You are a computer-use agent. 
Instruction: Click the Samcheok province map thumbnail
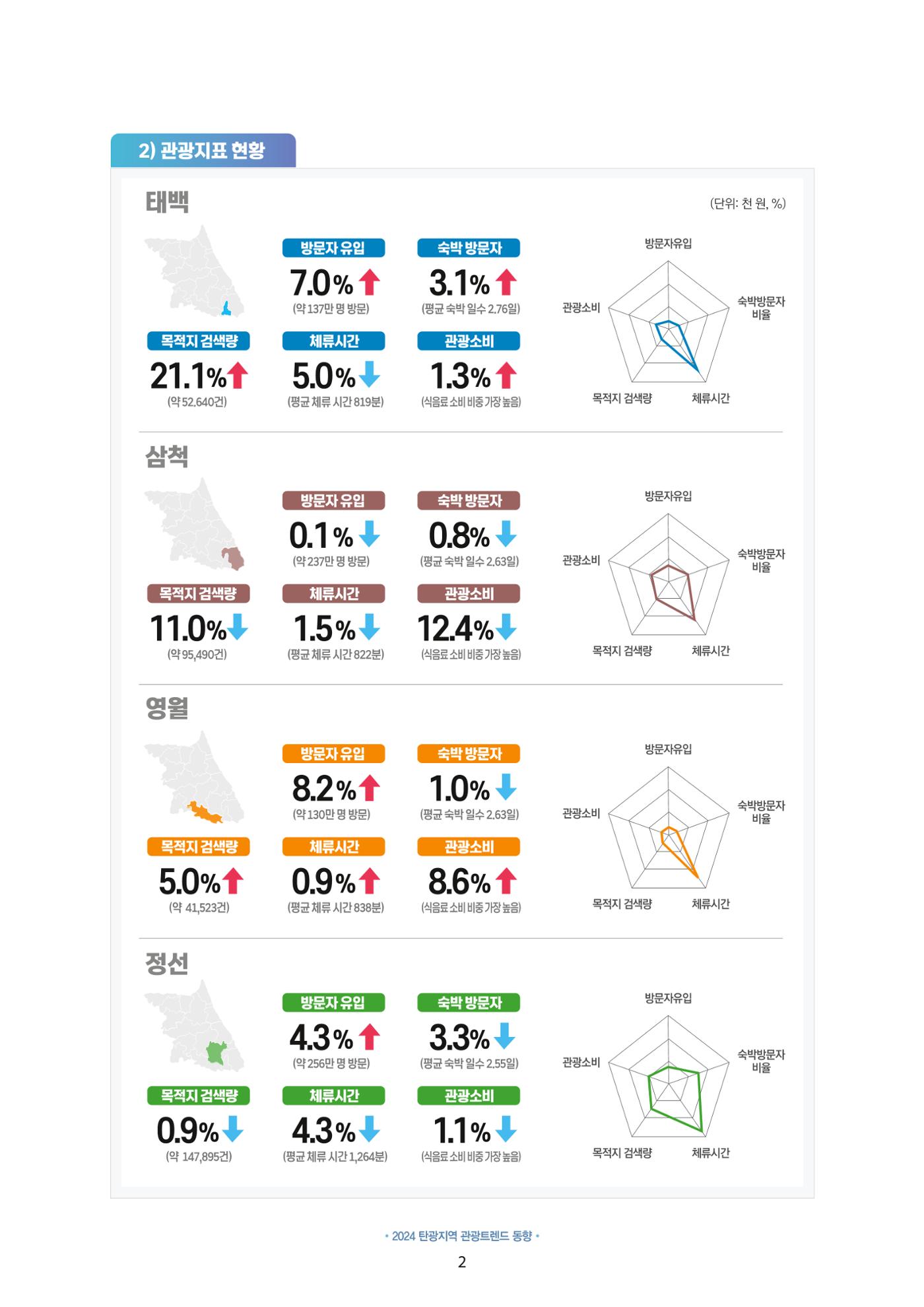coord(195,524)
